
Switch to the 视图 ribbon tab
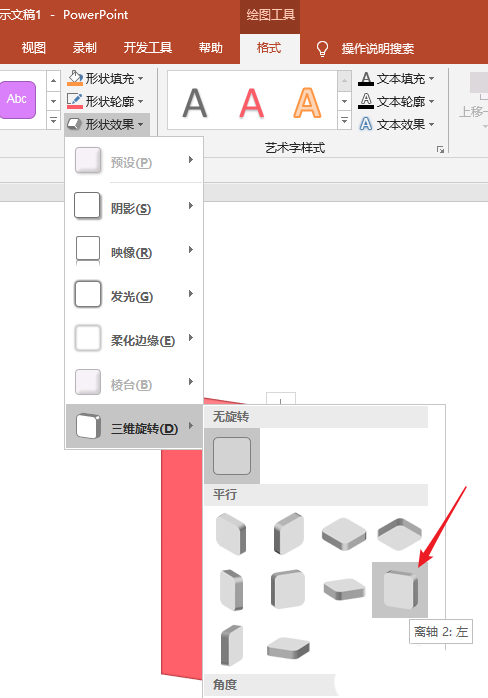tap(34, 48)
